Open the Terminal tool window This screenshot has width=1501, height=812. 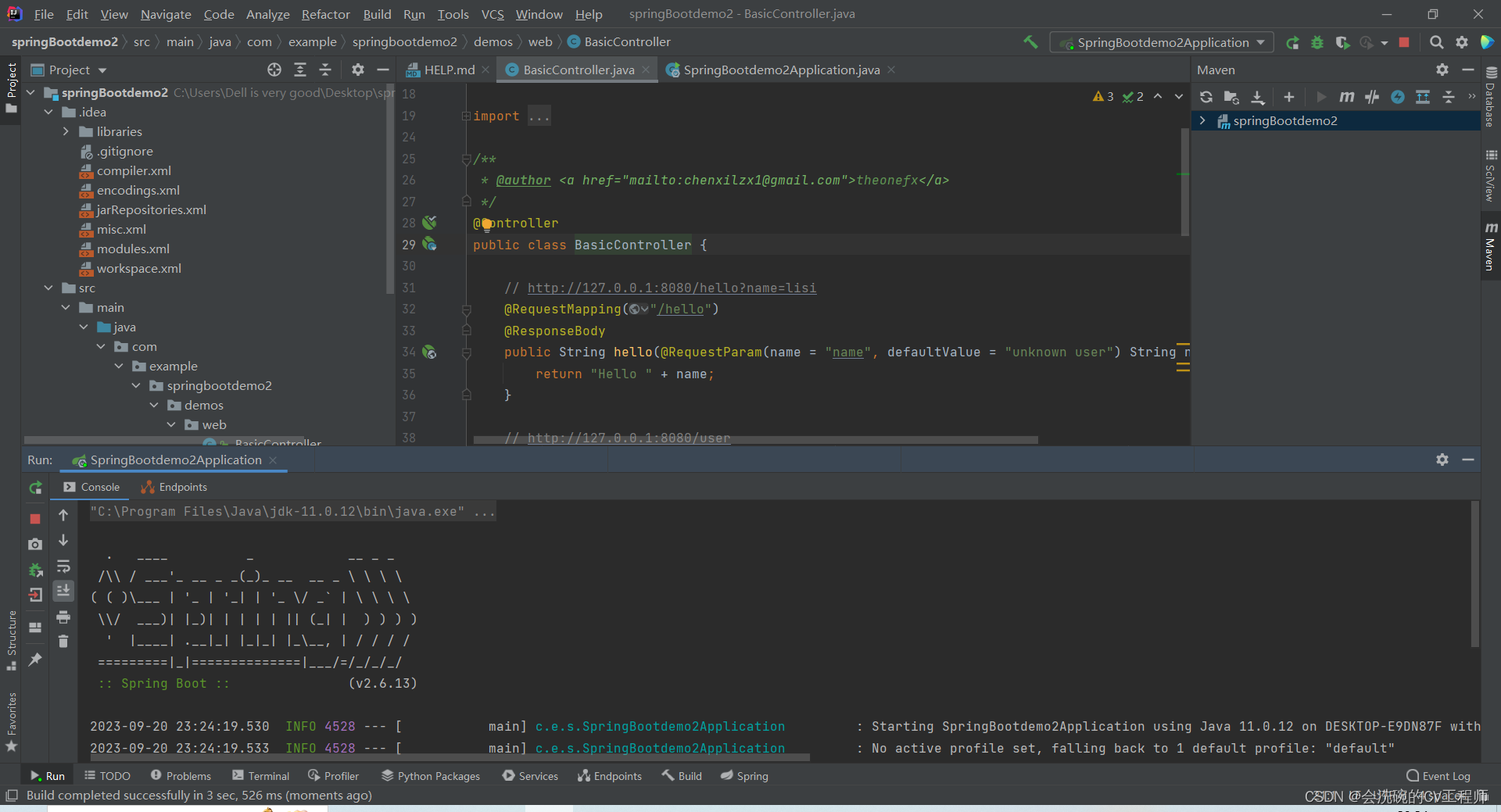(x=261, y=776)
